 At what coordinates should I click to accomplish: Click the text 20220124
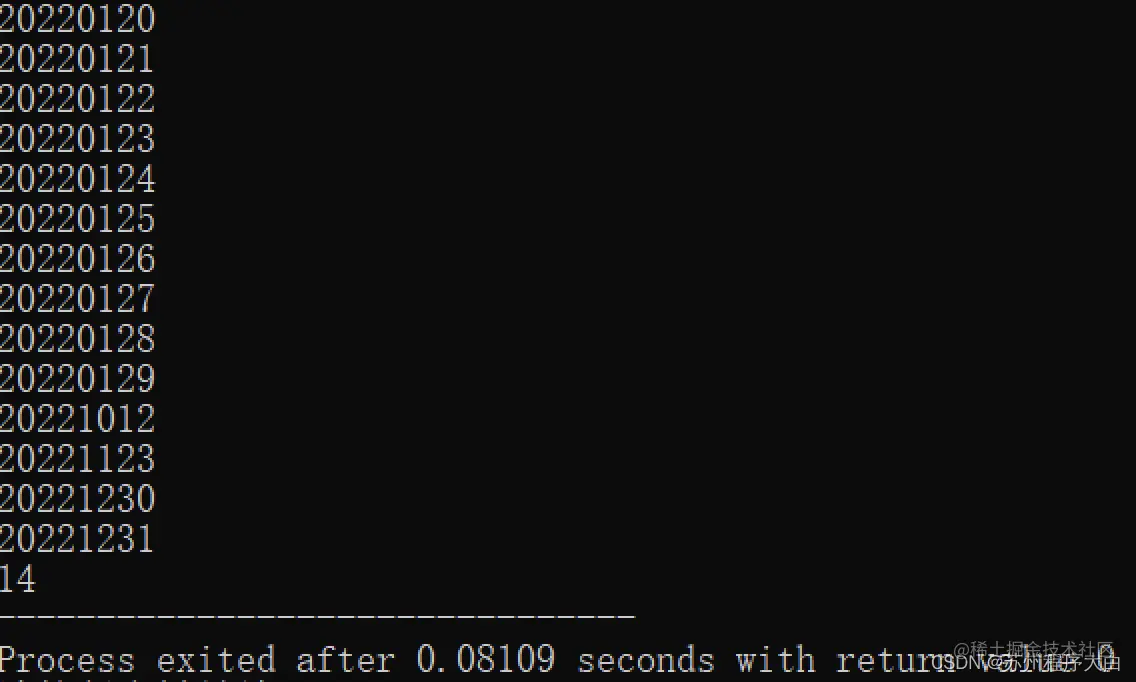tap(77, 179)
